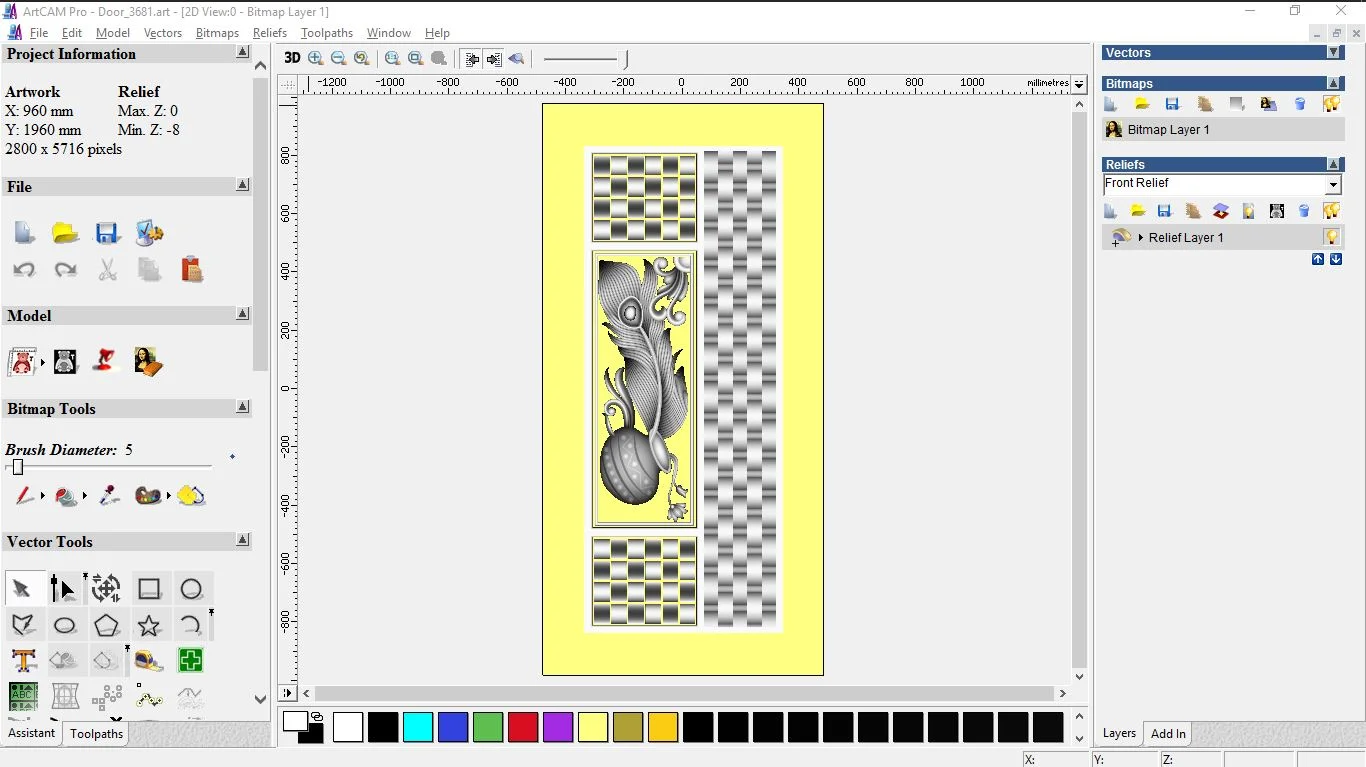The width and height of the screenshot is (1366, 767).
Task: Open the Front Relief dropdown
Action: coord(1332,185)
